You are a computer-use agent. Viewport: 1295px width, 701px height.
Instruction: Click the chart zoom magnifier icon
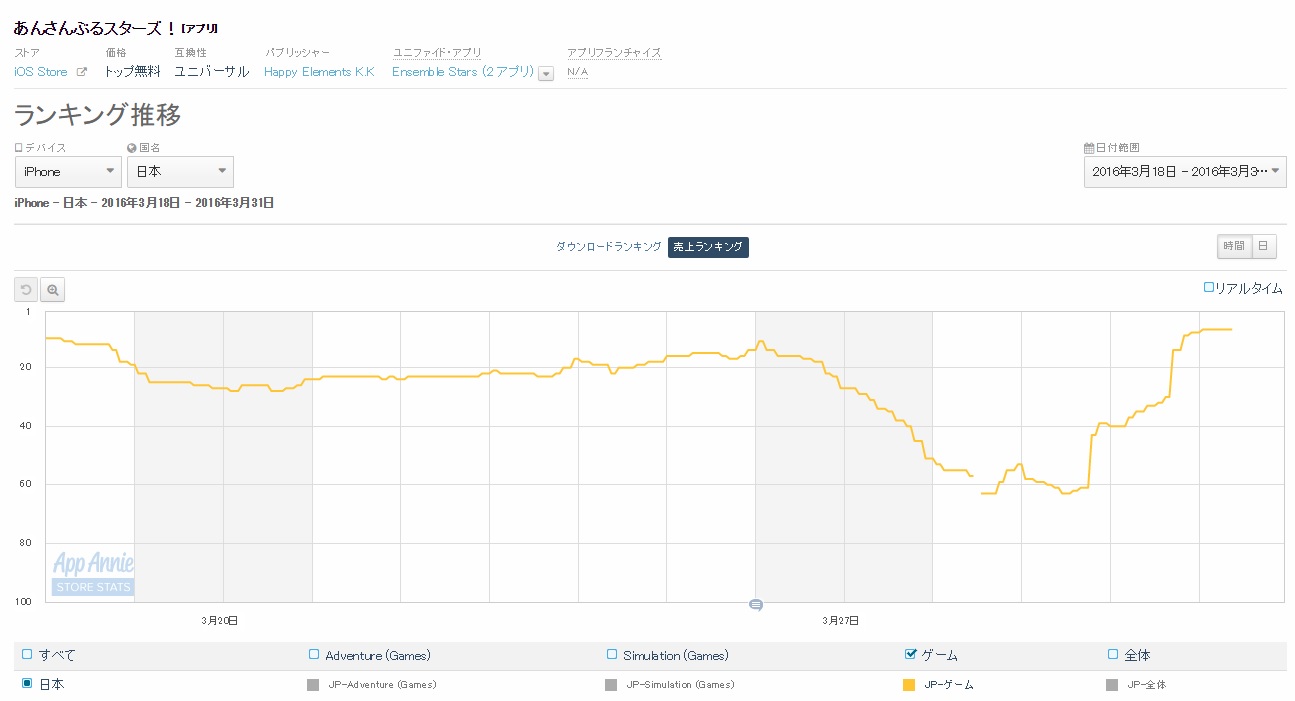click(x=53, y=290)
